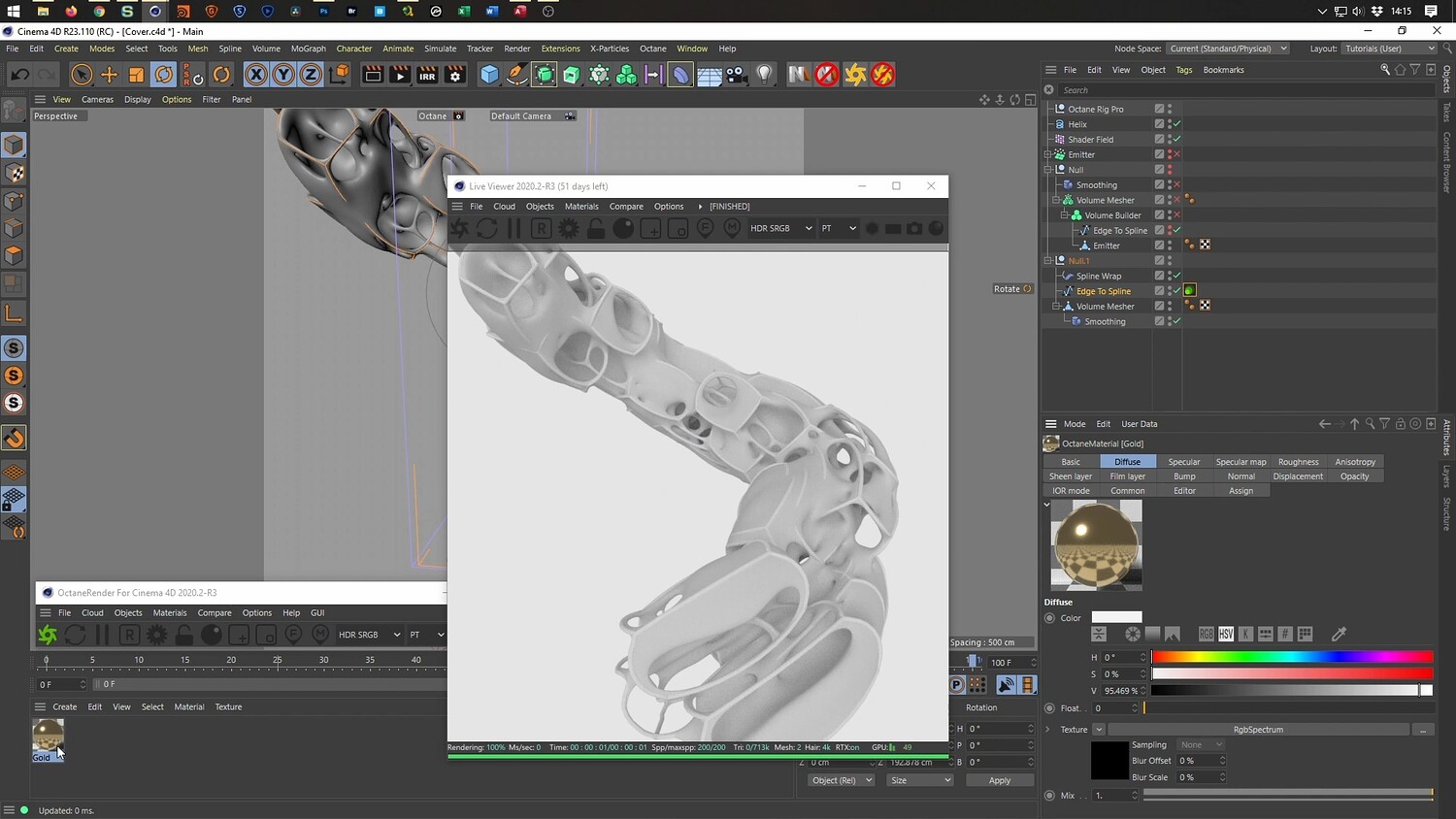Switch to the Roughness material tab
The image size is (1456, 819).
[x=1298, y=462]
